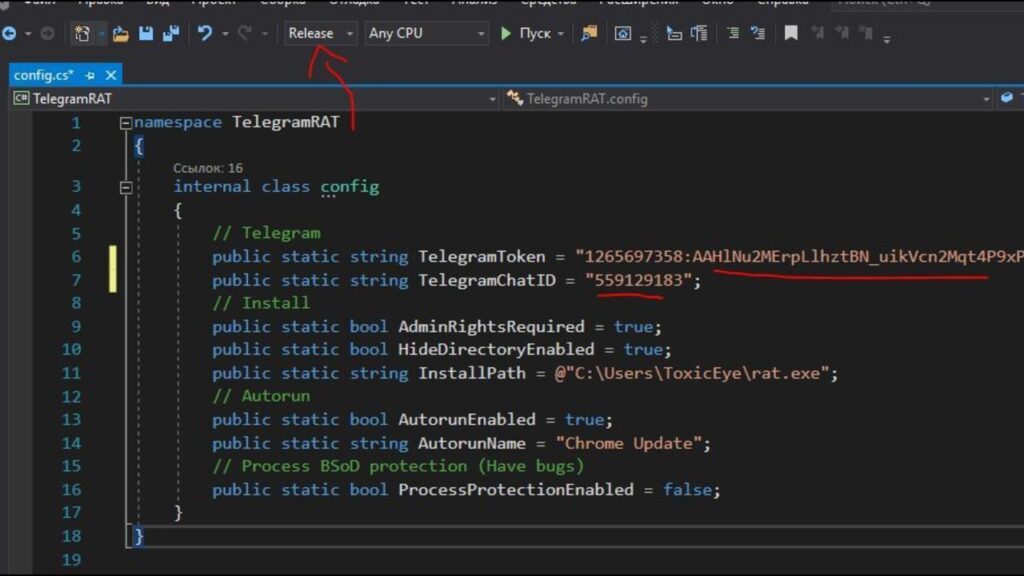This screenshot has width=1024, height=576.
Task: Click the 'TelegramToken' identifier on line 6
Action: [x=482, y=257]
